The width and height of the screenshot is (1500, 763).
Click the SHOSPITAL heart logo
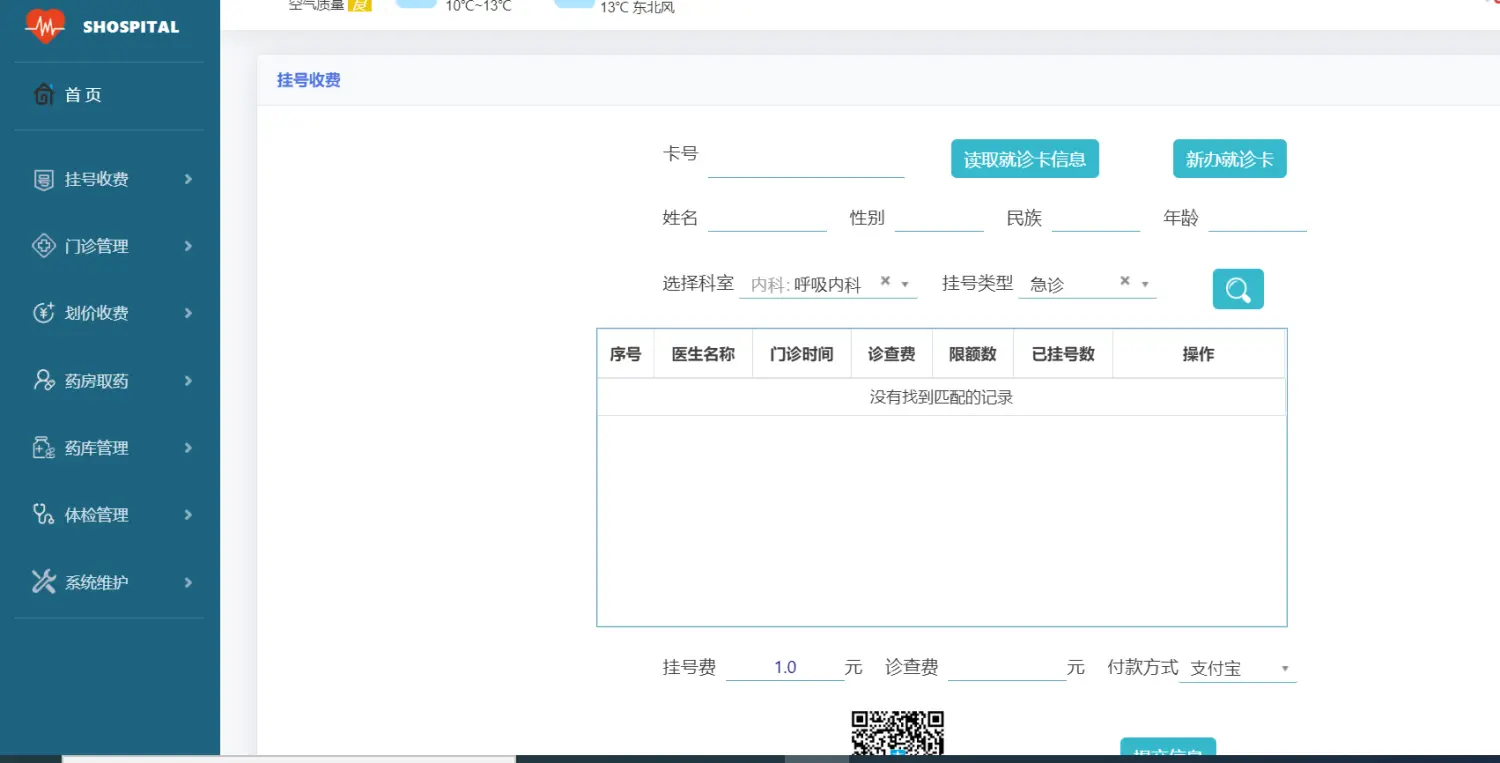(45, 26)
